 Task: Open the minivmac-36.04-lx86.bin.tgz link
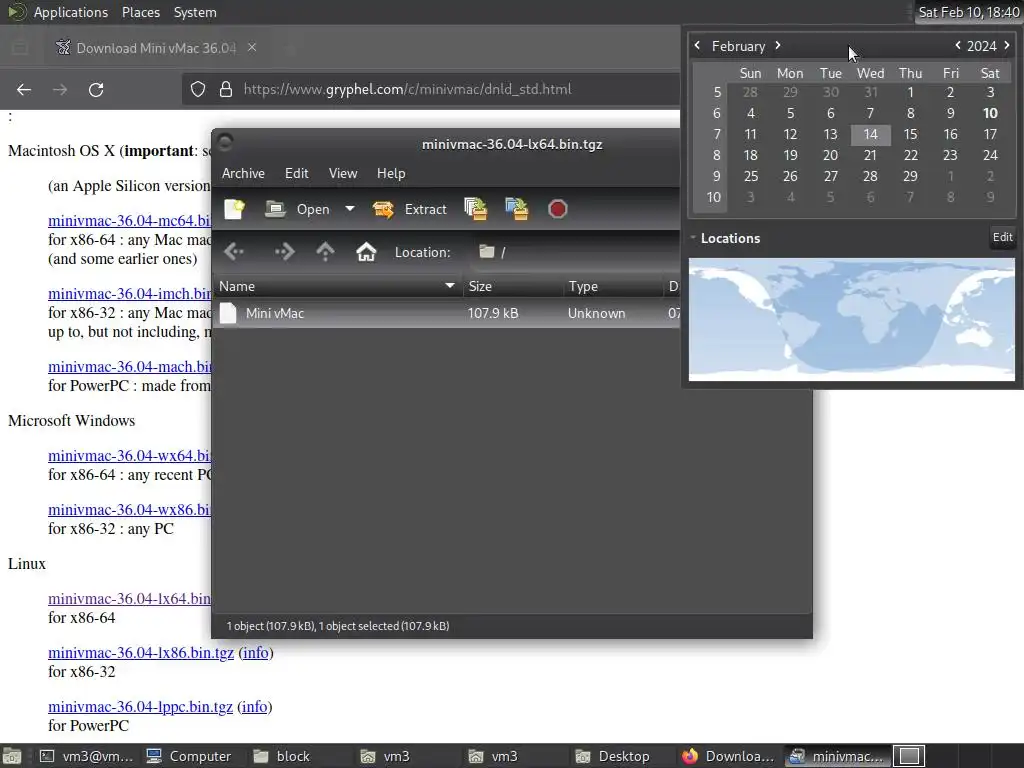[x=141, y=653]
